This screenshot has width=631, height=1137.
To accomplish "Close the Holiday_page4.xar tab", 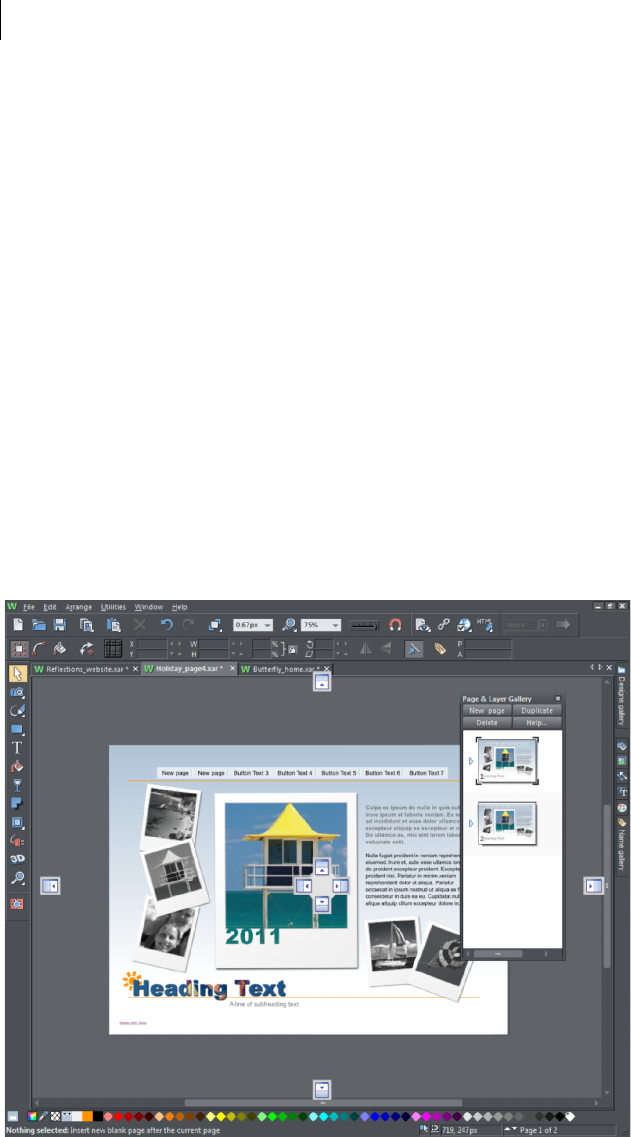I will tap(232, 669).
